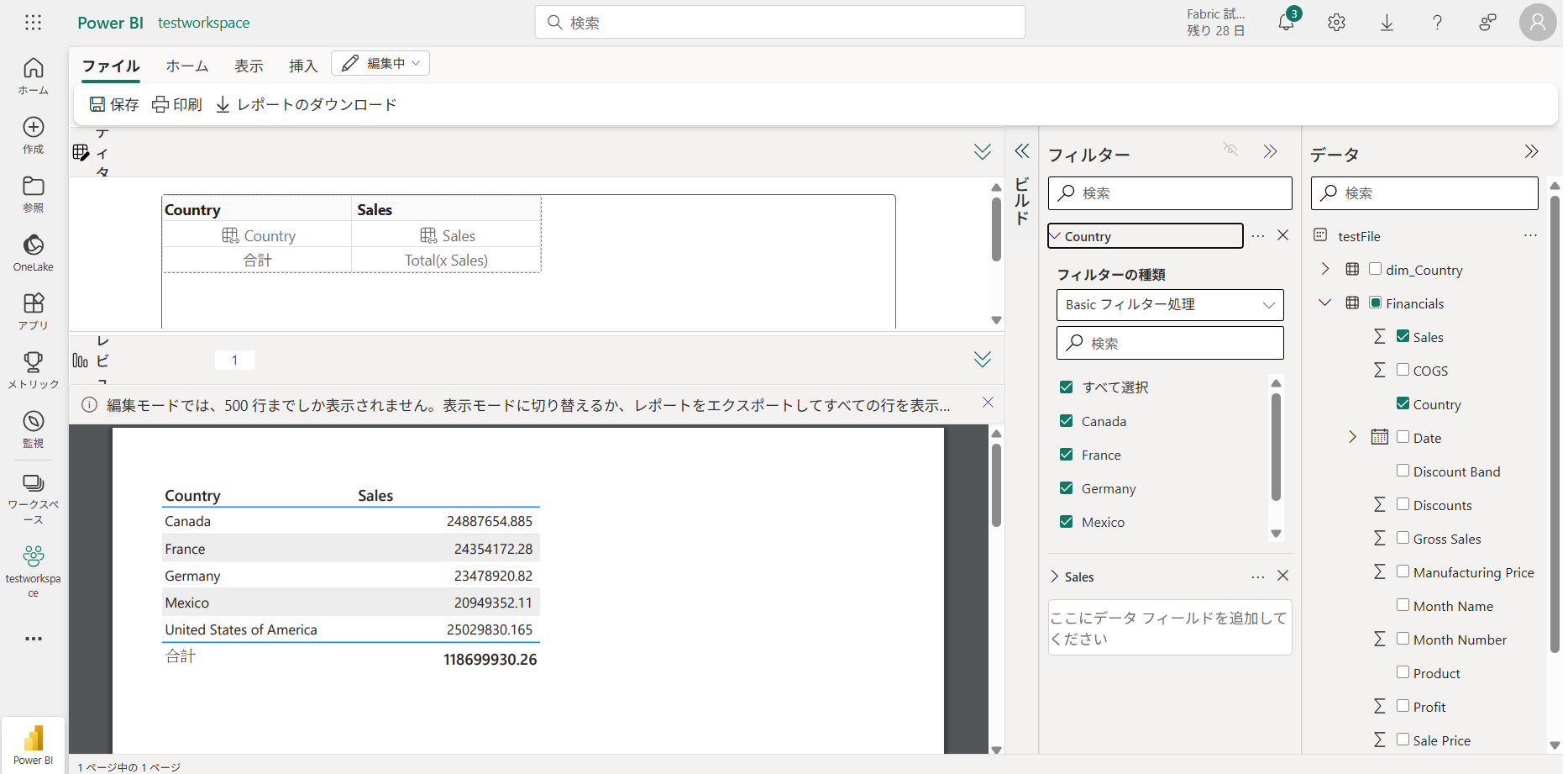Expand the Date field hierarchy
This screenshot has height=774, width=1568.
1352,437
